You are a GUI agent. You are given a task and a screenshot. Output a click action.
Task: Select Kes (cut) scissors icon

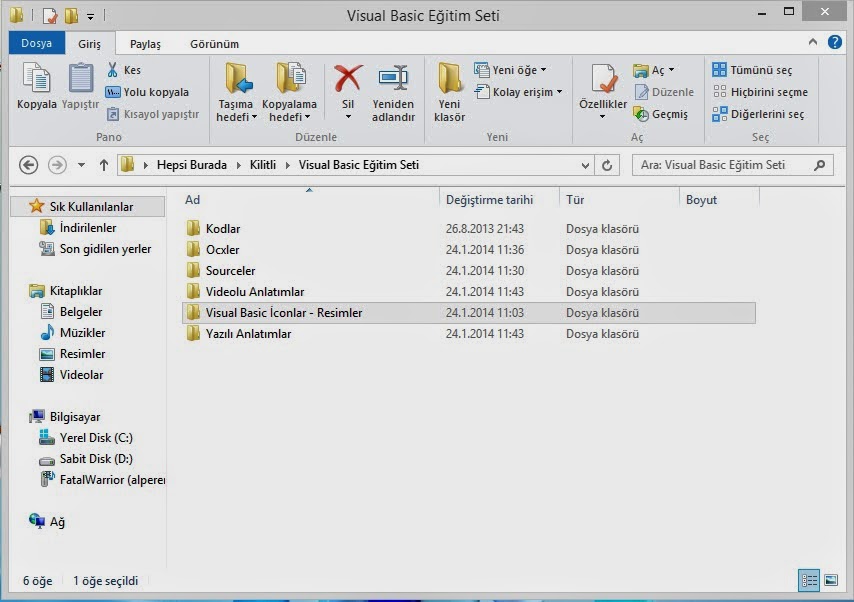pos(113,70)
